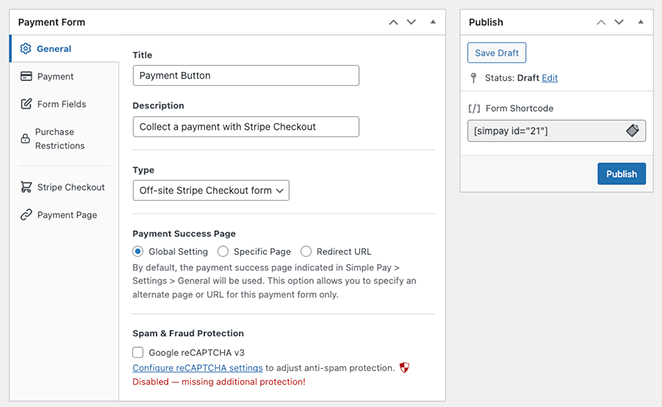
Task: Select the Specific Page radio option
Action: [x=223, y=251]
